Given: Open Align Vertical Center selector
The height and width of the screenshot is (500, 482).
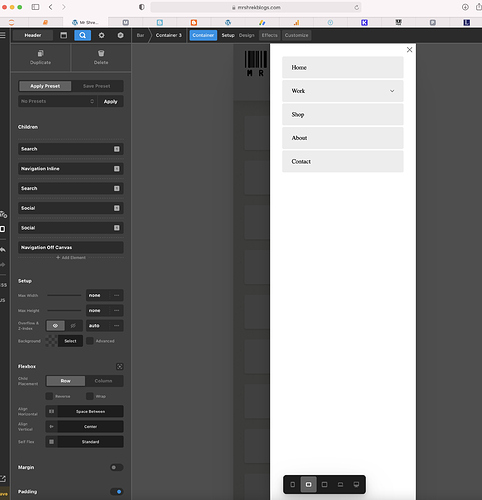Looking at the screenshot, I should coord(84,427).
